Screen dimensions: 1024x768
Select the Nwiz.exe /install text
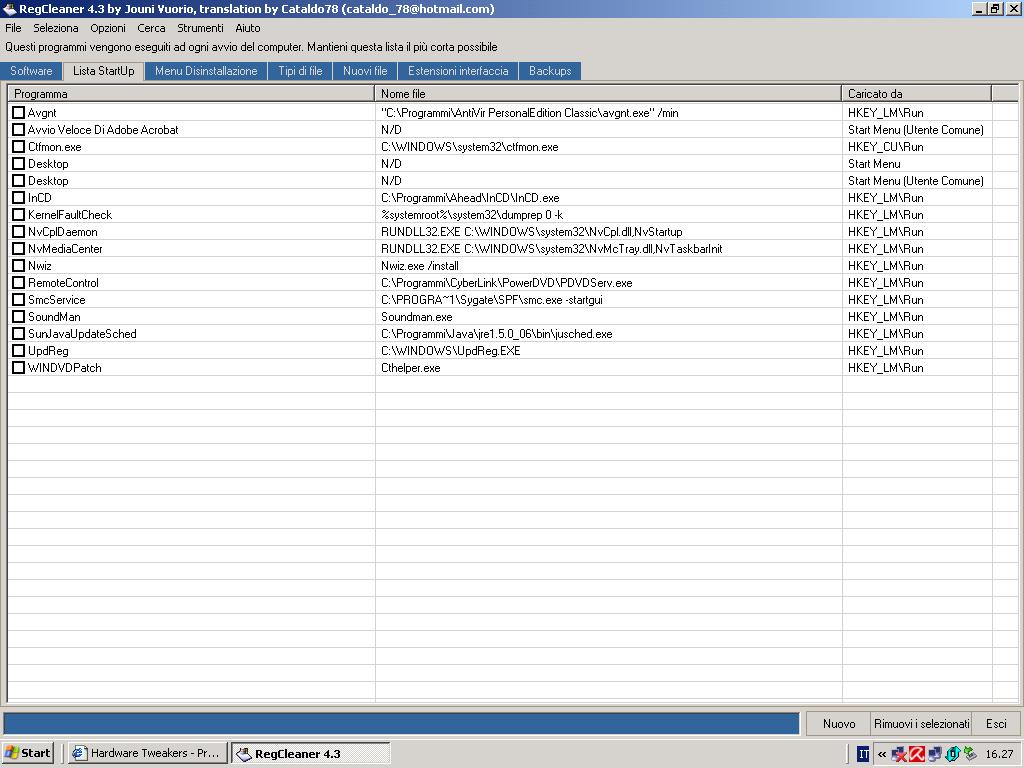pos(420,266)
